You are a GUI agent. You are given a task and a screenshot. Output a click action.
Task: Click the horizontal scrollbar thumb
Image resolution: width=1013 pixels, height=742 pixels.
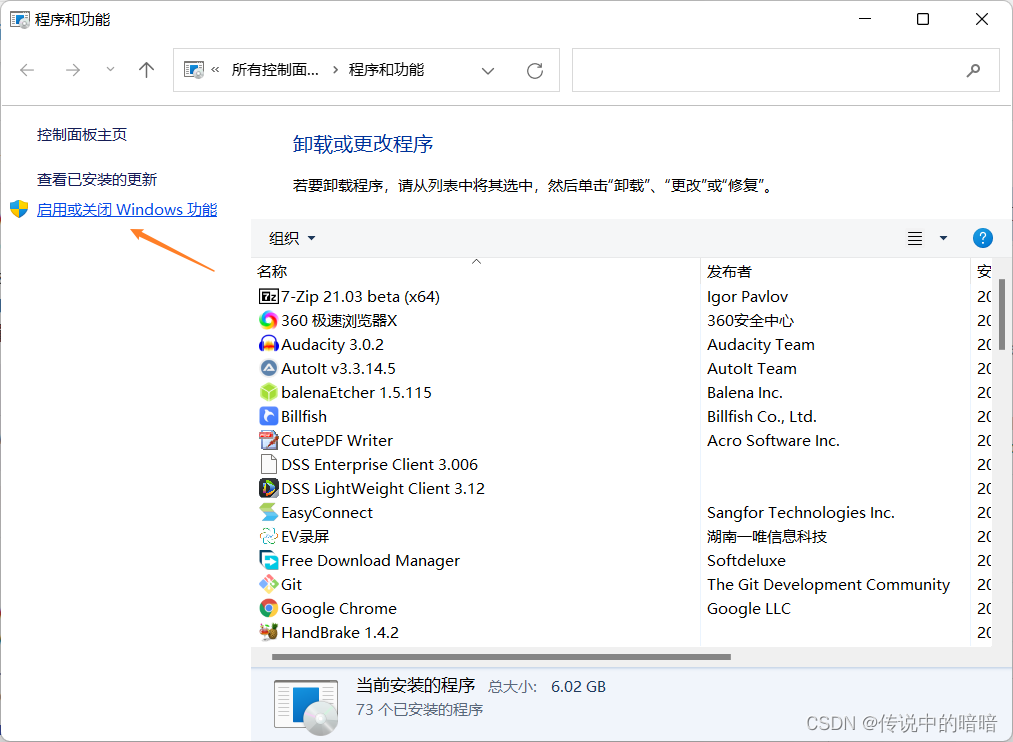(x=501, y=657)
